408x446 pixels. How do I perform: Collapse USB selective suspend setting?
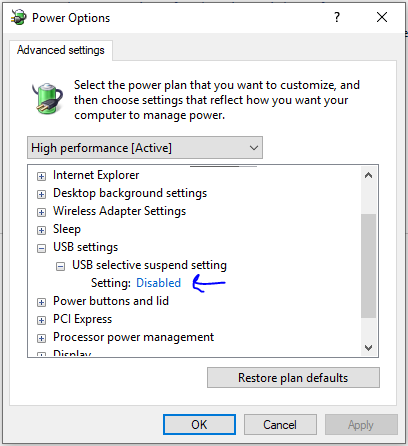click(60, 266)
